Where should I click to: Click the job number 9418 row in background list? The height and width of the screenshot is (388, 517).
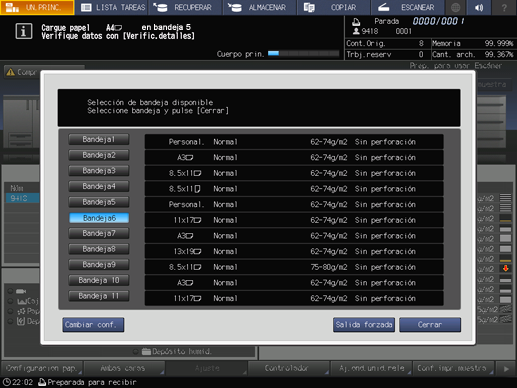pyautogui.click(x=22, y=198)
